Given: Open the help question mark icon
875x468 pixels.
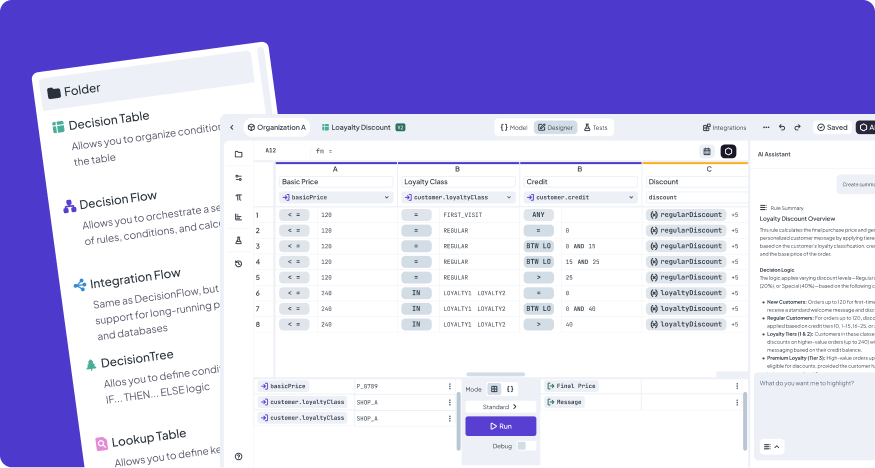Looking at the screenshot, I should coord(239,456).
